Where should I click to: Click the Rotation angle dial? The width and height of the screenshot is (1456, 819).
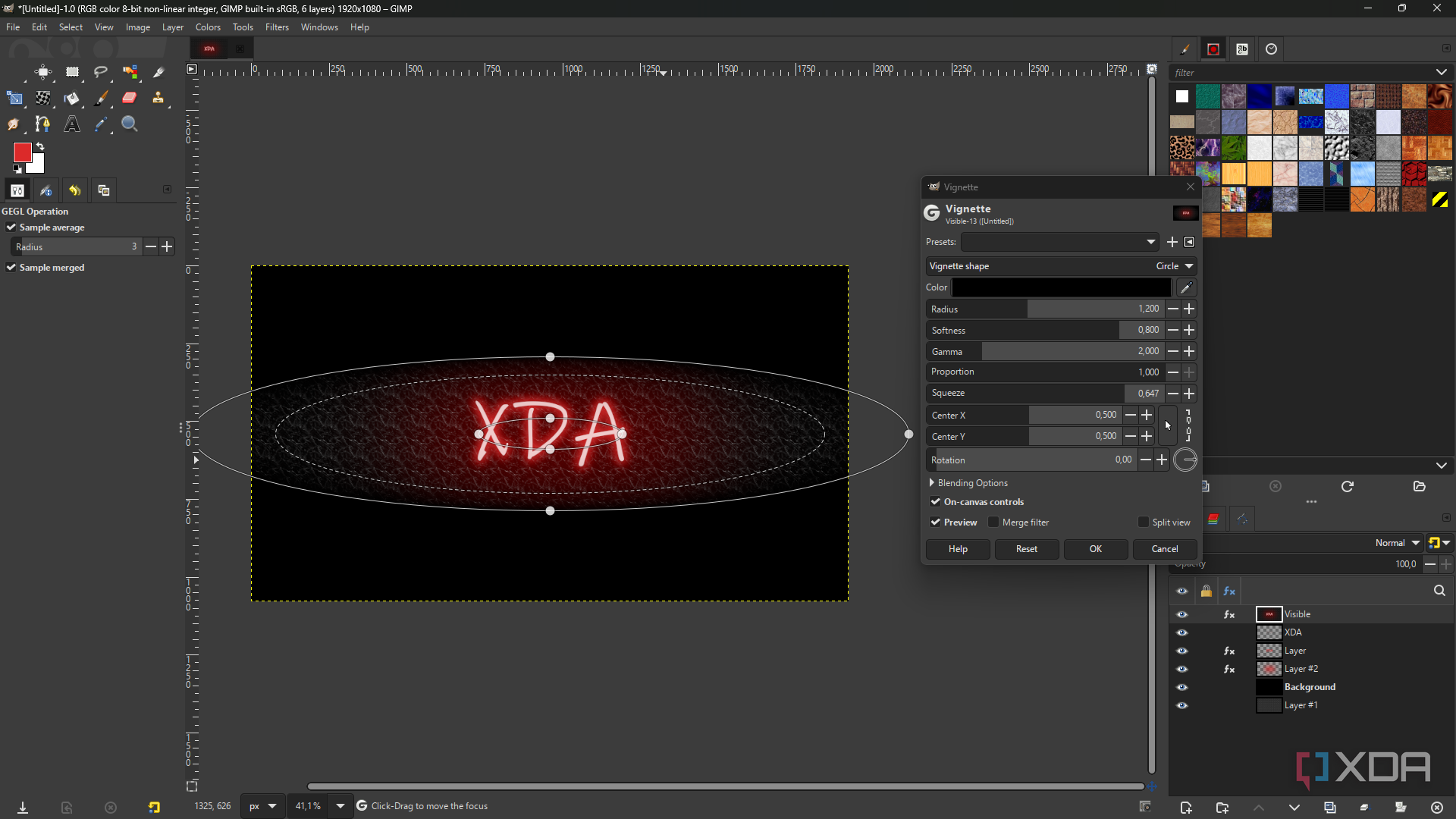(1185, 460)
